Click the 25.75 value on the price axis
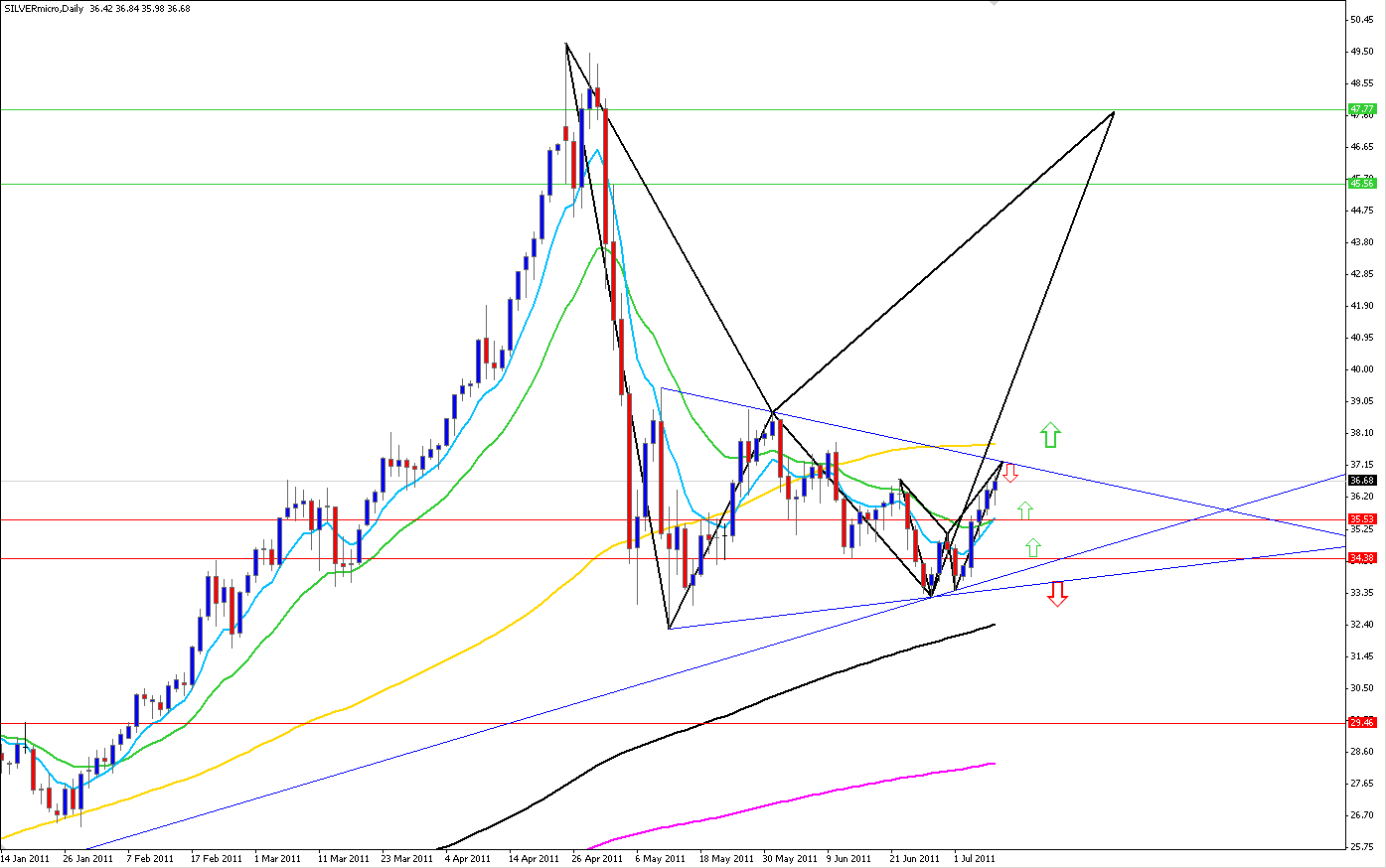 pyautogui.click(x=1361, y=846)
